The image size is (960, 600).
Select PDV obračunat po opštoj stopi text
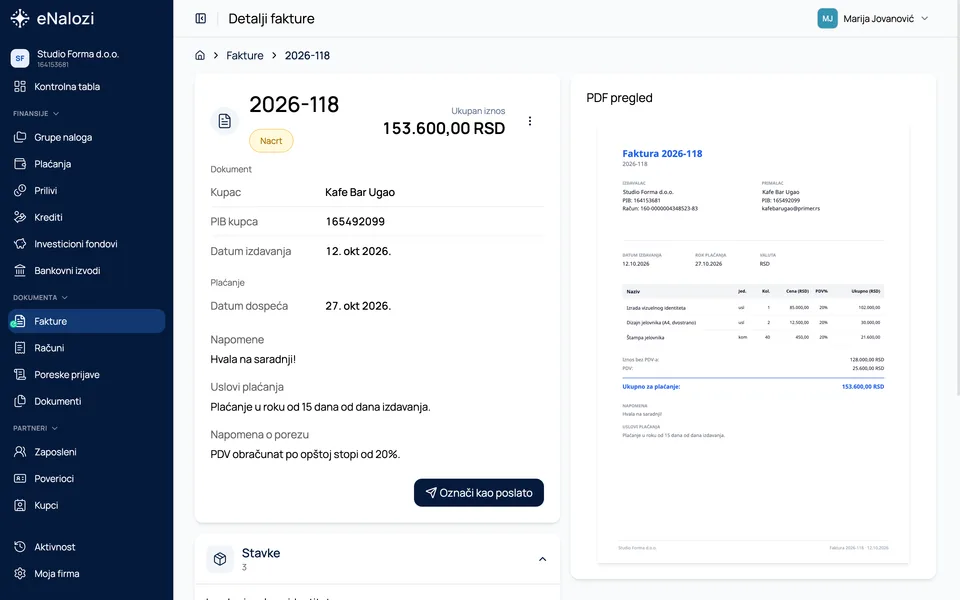(x=305, y=454)
